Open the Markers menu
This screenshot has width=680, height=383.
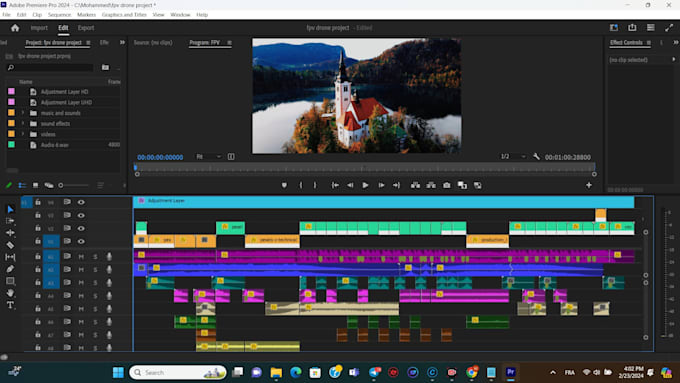pos(86,15)
